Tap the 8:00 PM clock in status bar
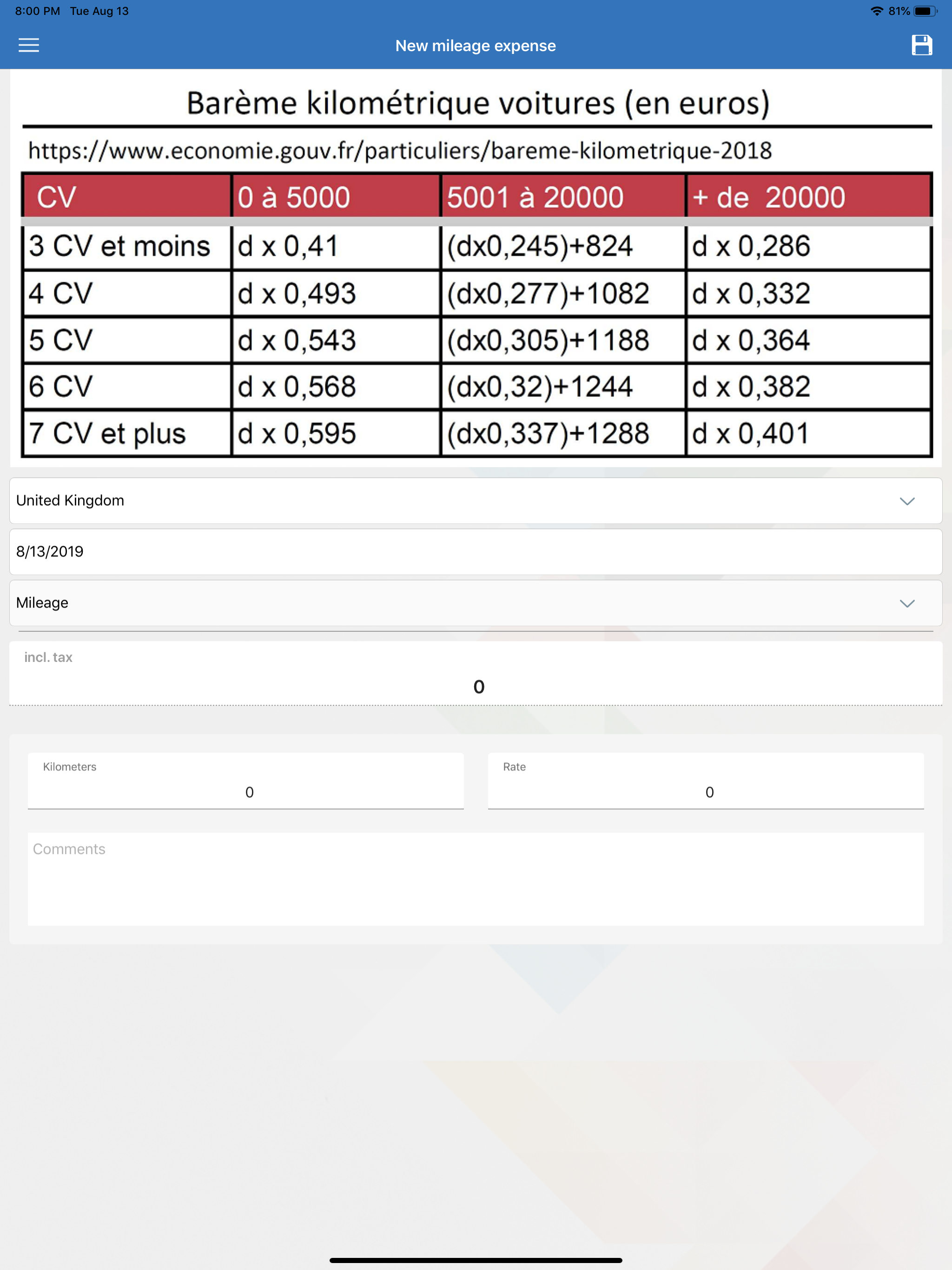952x1270 pixels. click(x=37, y=11)
